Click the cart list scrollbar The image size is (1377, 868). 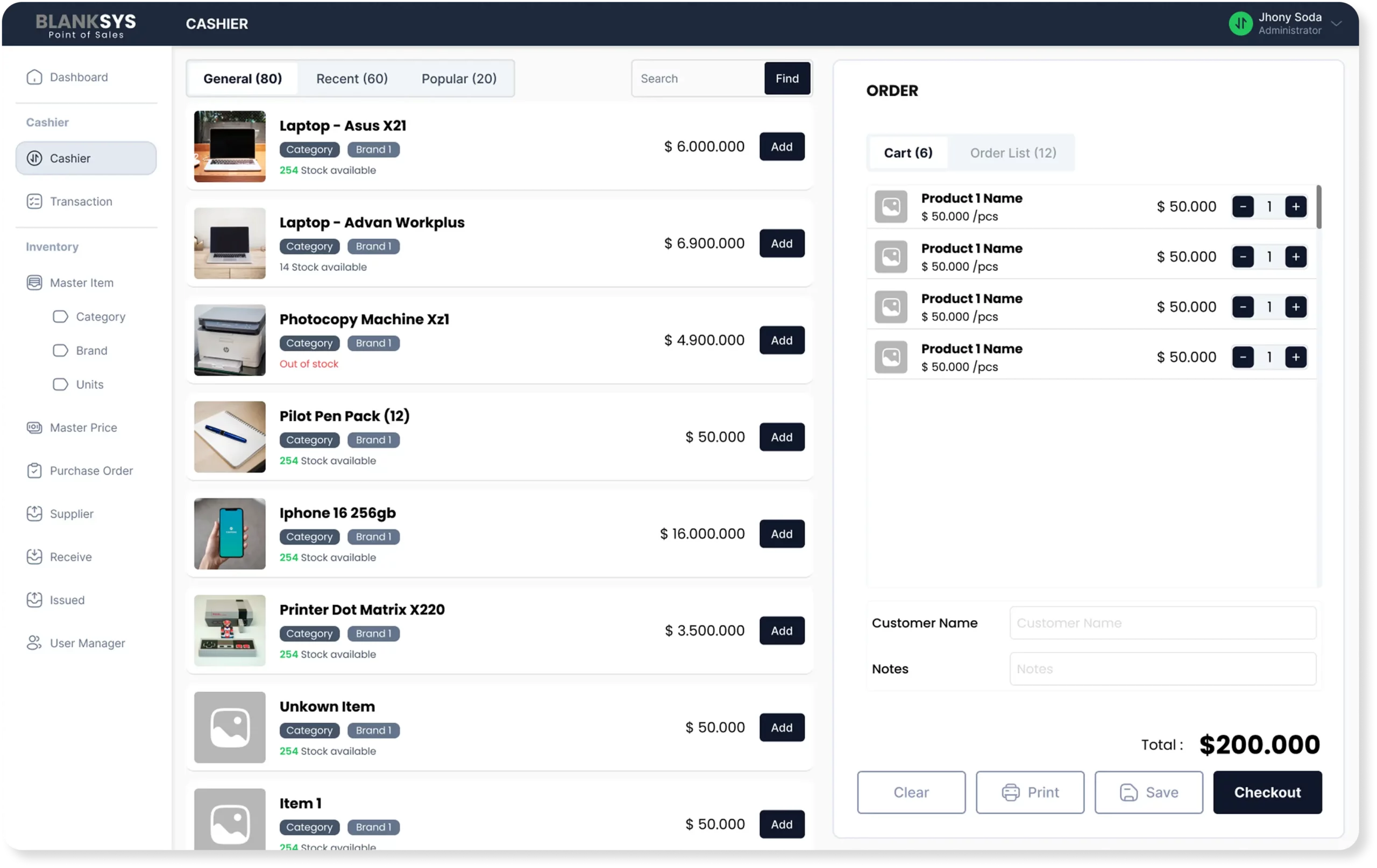tap(1319, 207)
